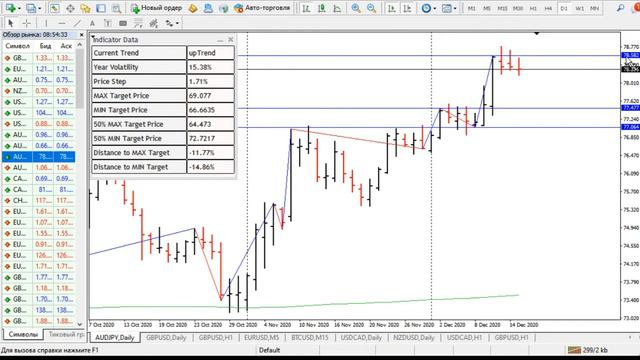640x360 pixels.
Task: Select the cursor arrow tool
Action: point(11,23)
